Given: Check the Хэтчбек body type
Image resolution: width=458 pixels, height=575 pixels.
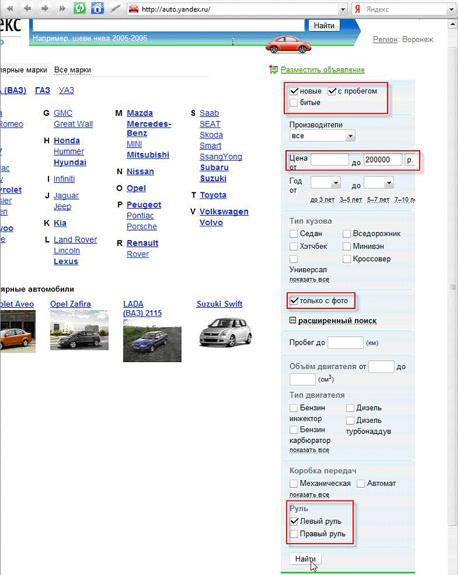Looking at the screenshot, I should tap(294, 246).
